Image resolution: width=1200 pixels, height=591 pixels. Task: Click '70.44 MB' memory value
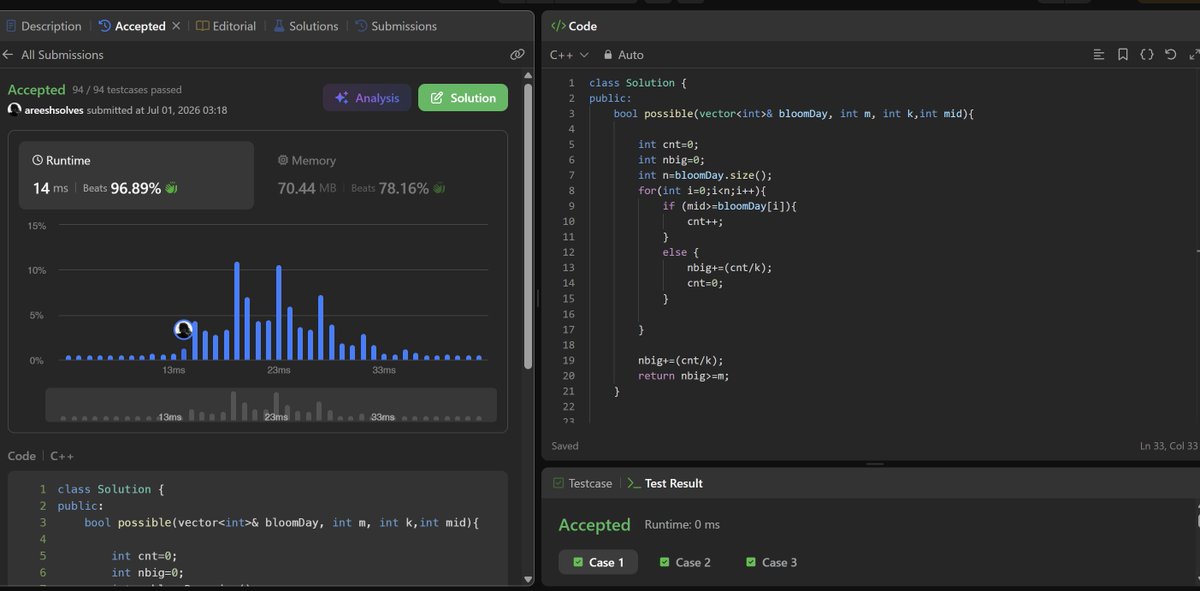[306, 188]
